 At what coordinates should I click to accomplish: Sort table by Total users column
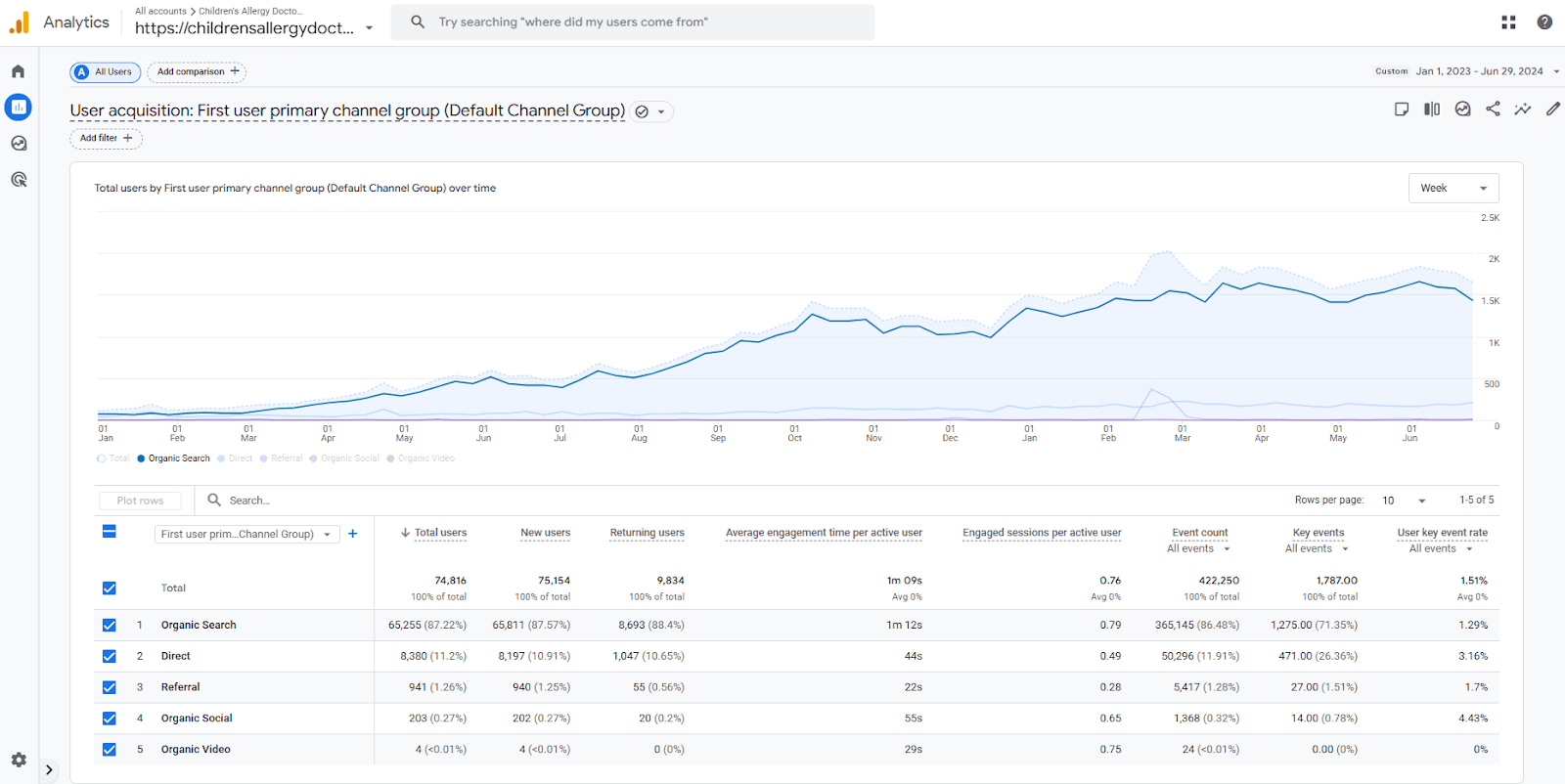tap(440, 533)
